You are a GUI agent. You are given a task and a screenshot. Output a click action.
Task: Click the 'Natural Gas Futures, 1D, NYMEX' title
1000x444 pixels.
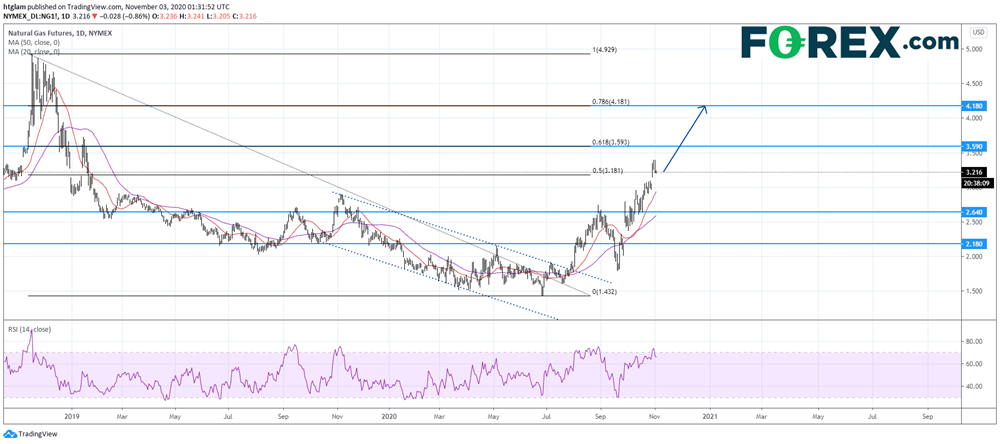click(x=61, y=32)
